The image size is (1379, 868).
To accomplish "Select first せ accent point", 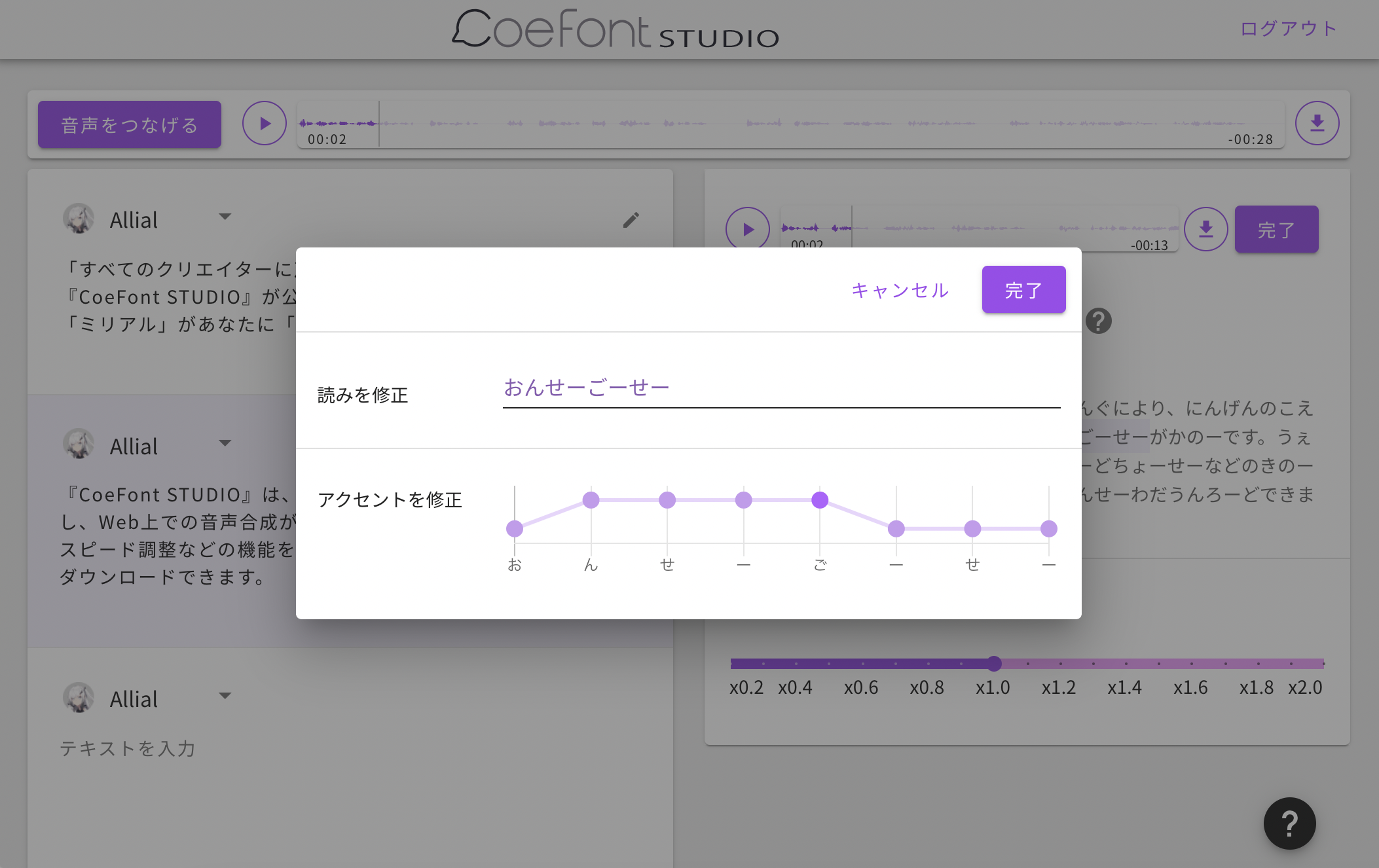I will click(x=667, y=500).
